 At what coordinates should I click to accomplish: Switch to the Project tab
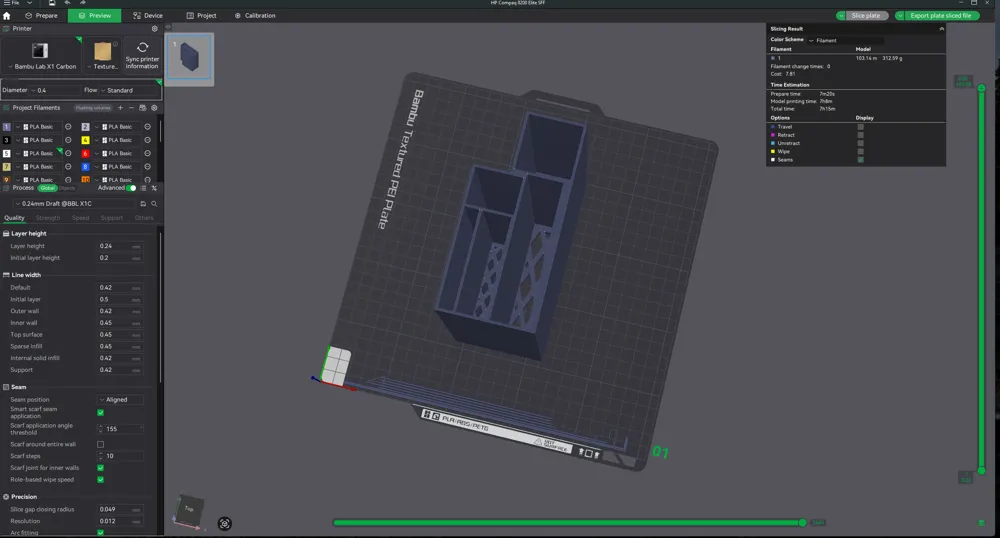point(201,15)
